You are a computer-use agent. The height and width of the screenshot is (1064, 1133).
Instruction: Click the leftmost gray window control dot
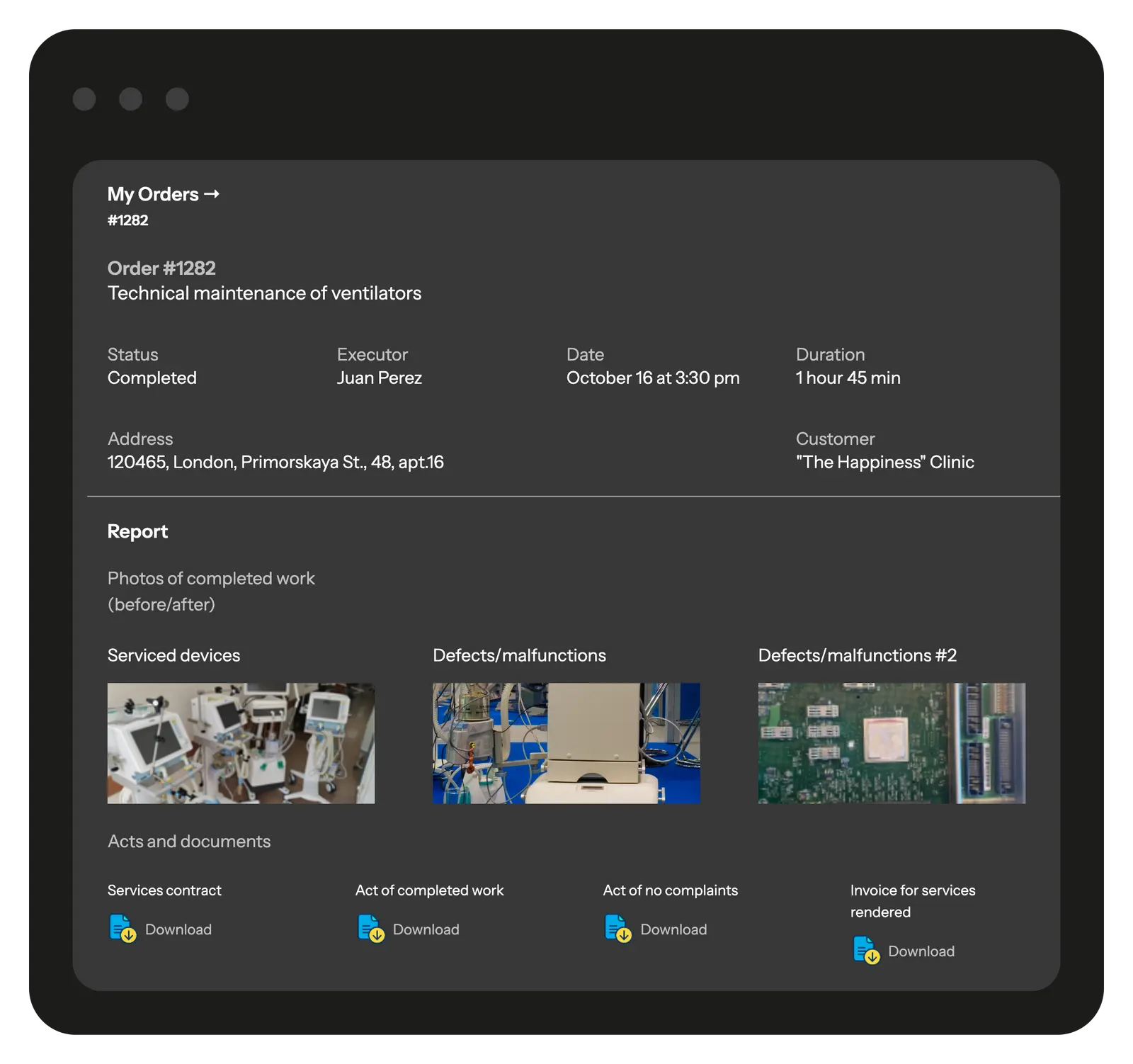(x=84, y=99)
